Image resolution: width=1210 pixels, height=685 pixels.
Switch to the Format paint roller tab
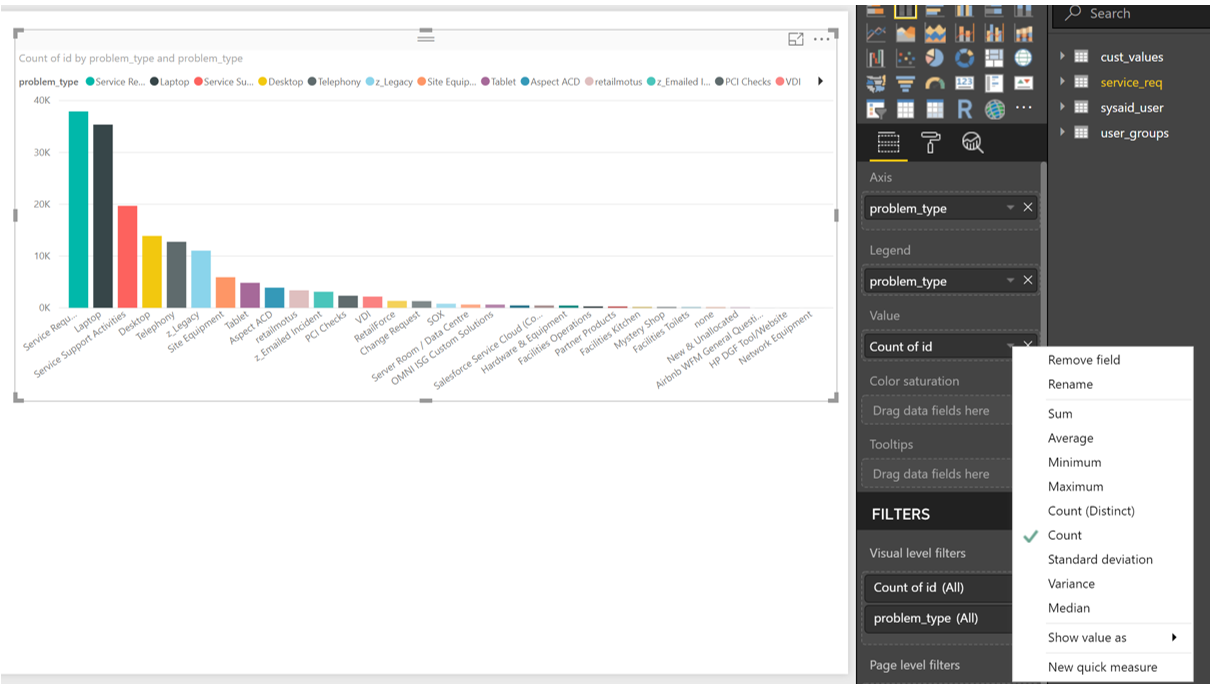click(930, 142)
